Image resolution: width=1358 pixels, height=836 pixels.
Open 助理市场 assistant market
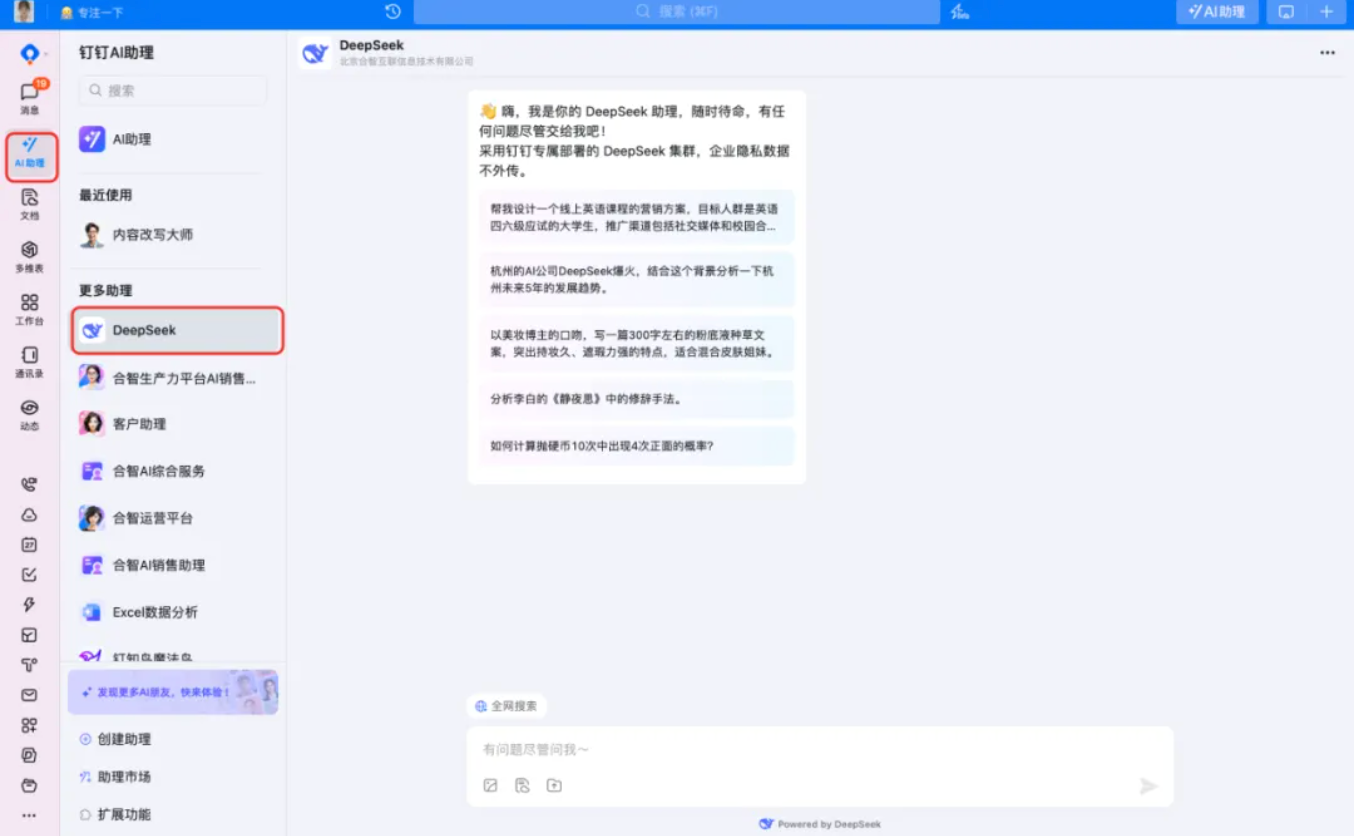click(x=115, y=777)
